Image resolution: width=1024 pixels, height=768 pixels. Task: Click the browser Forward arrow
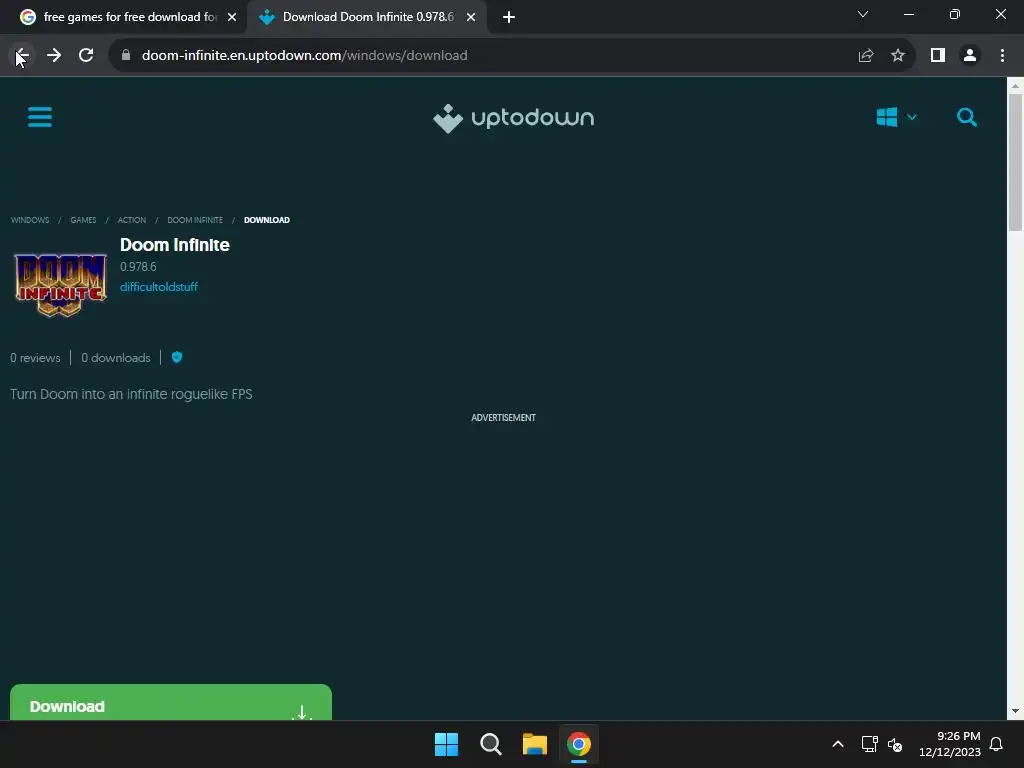coord(54,56)
